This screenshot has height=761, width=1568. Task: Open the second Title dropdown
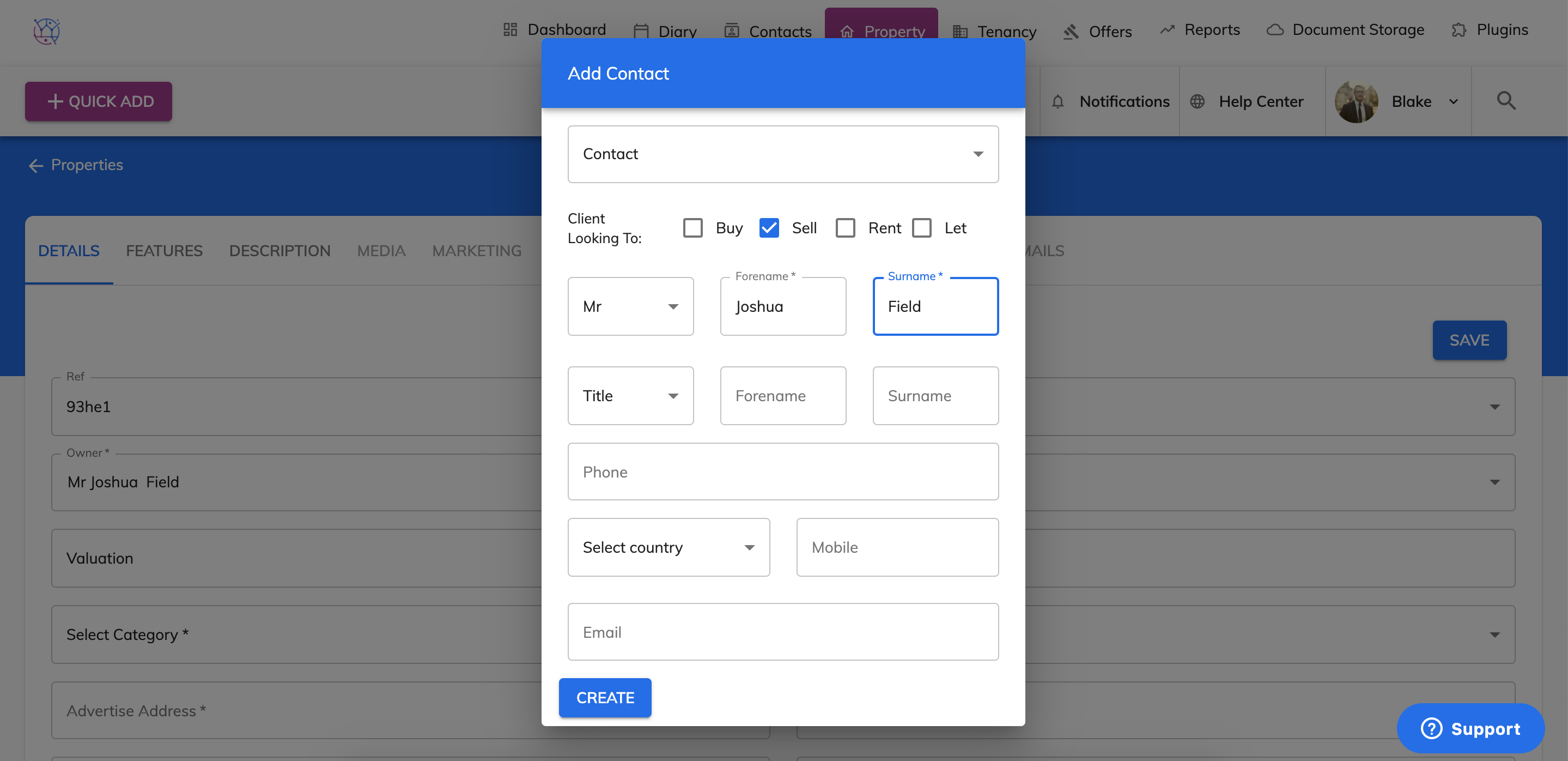(x=630, y=396)
